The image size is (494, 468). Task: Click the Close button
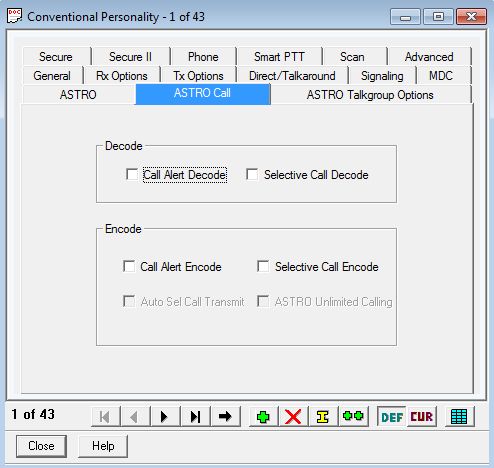[41, 446]
